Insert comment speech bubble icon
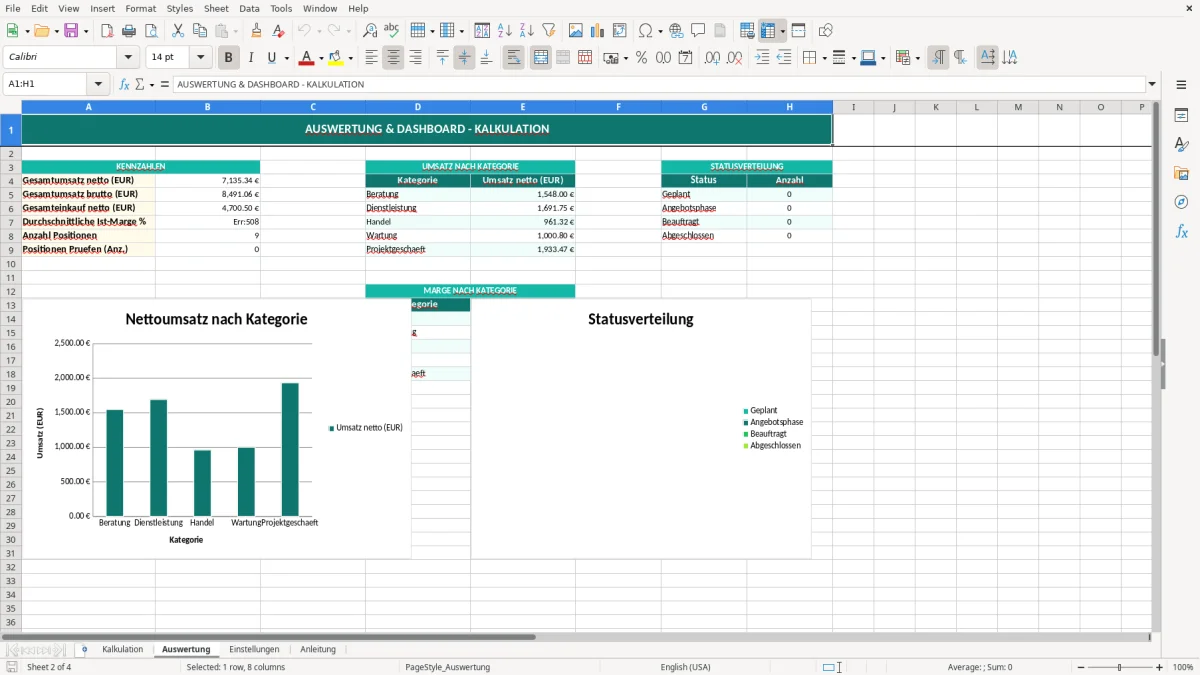Image resolution: width=1200 pixels, height=675 pixels. [x=698, y=31]
